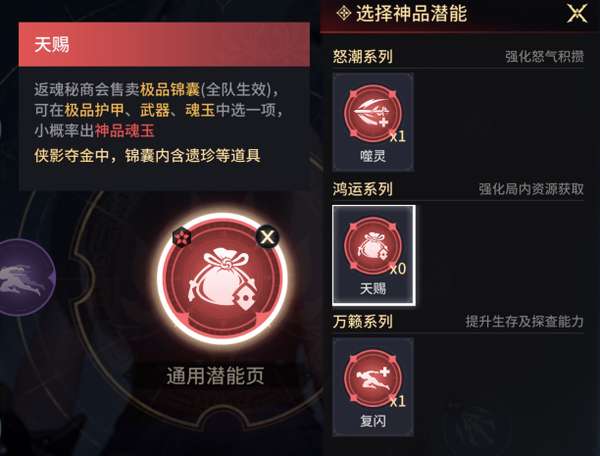The width and height of the screenshot is (600, 456).
Task: Open the 万籁系列 section header
Action: (x=362, y=321)
